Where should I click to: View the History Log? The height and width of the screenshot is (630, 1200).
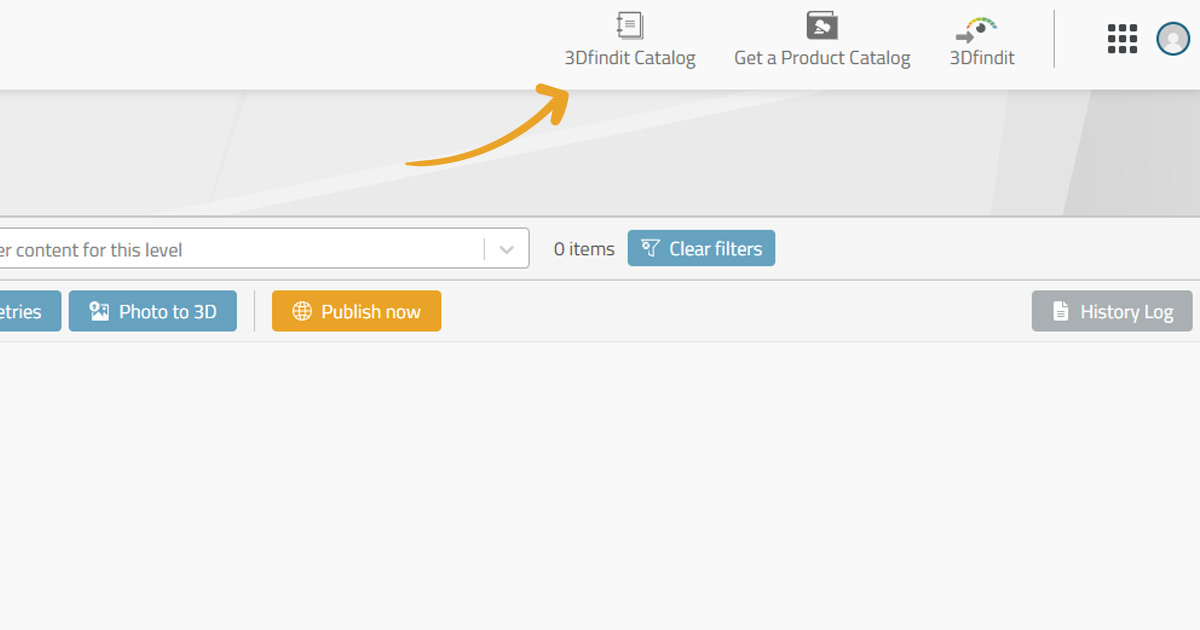coord(1111,311)
